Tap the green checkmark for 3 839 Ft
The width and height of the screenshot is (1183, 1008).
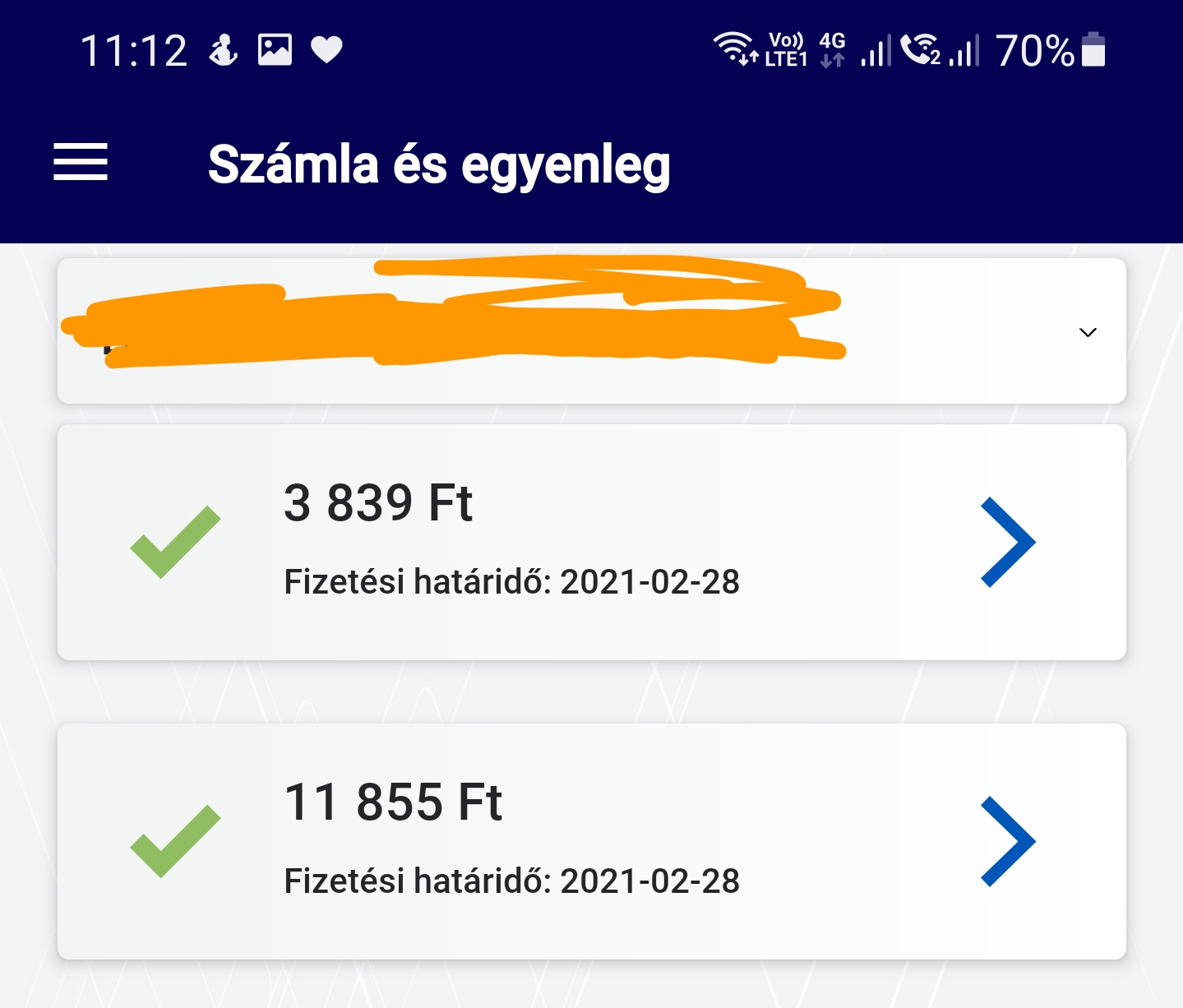pos(175,543)
